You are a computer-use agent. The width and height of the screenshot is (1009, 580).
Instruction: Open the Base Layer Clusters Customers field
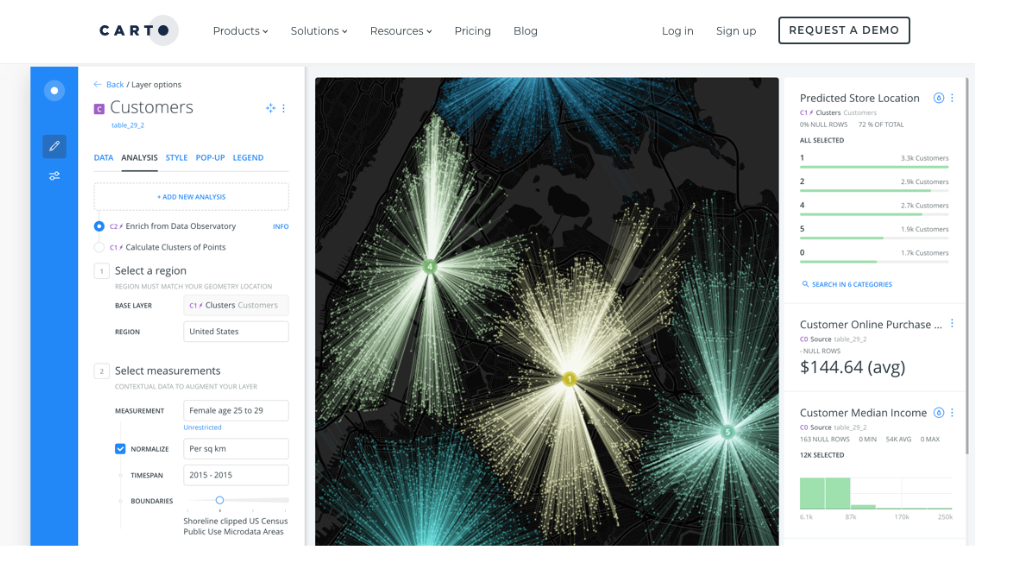pyautogui.click(x=236, y=305)
